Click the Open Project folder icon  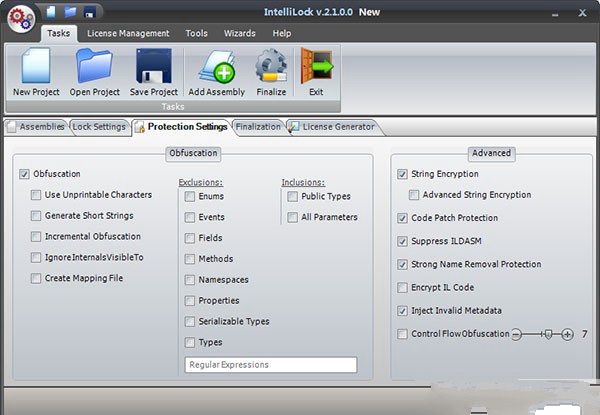[x=95, y=65]
